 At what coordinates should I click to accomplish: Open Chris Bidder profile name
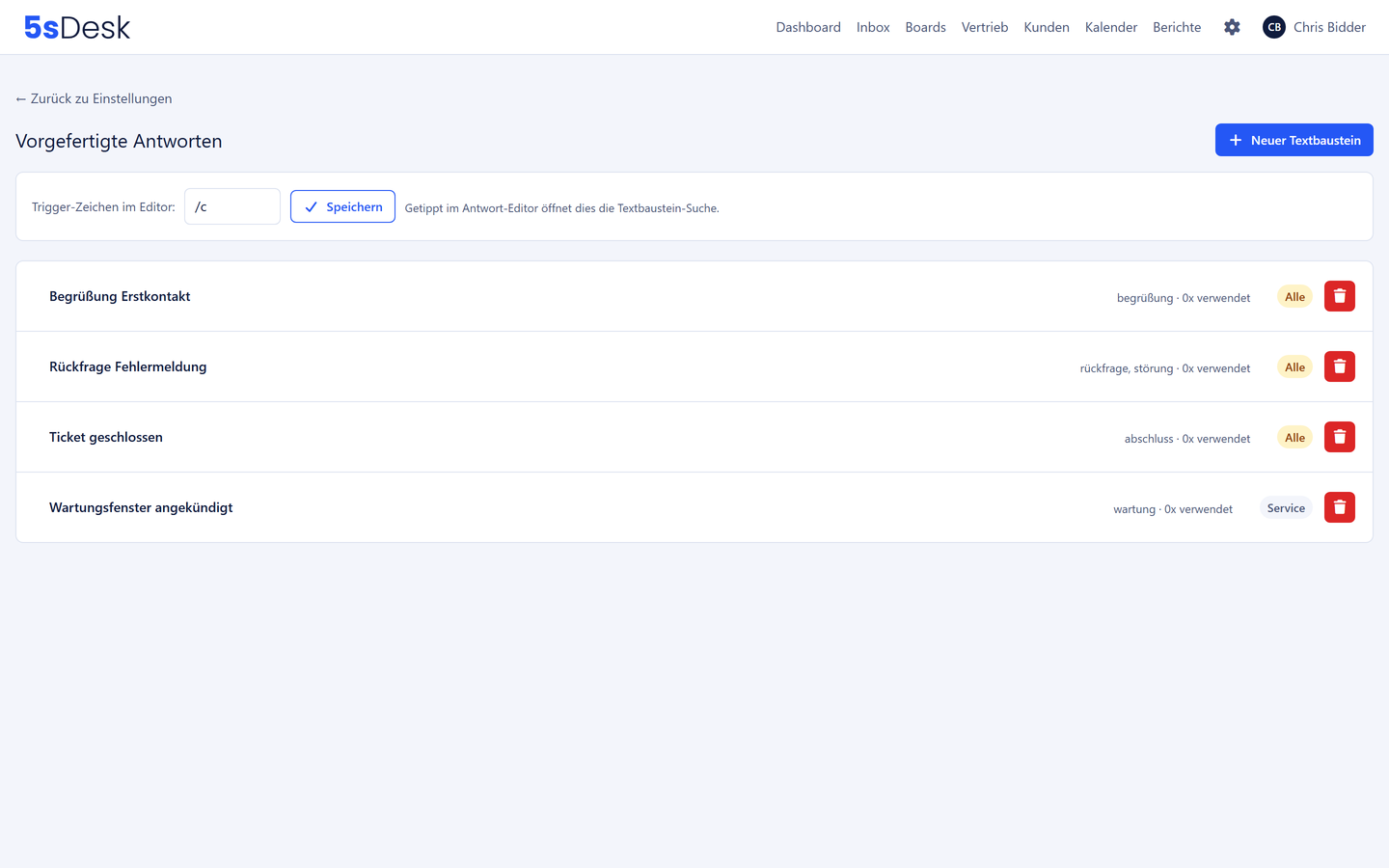[x=1329, y=27]
